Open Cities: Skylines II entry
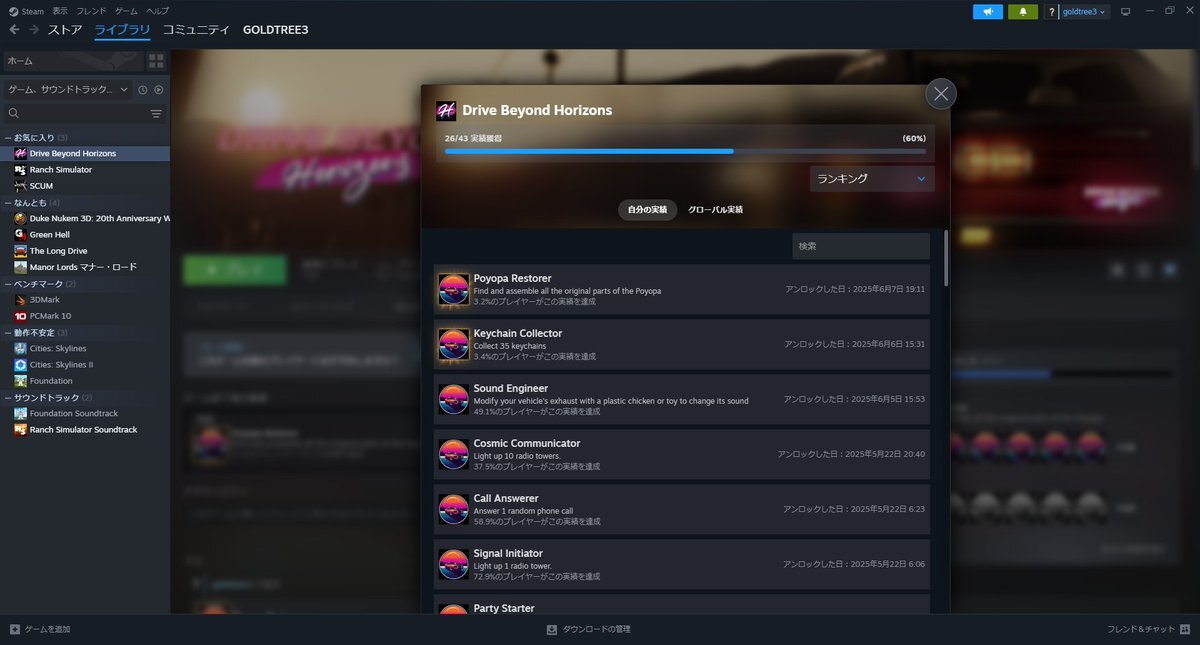The height and width of the screenshot is (645, 1200). [85, 365]
